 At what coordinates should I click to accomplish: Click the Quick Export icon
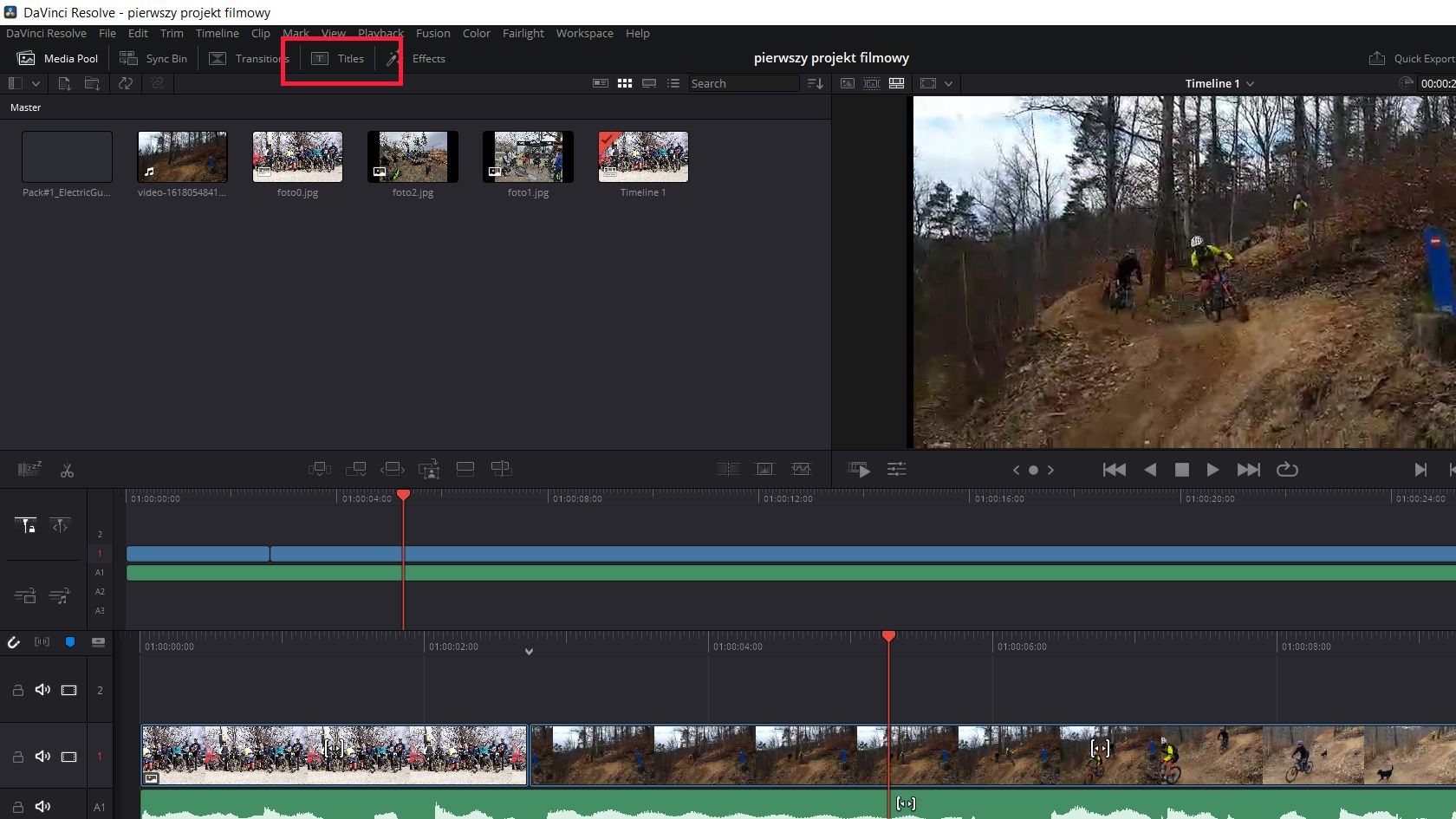1377,59
